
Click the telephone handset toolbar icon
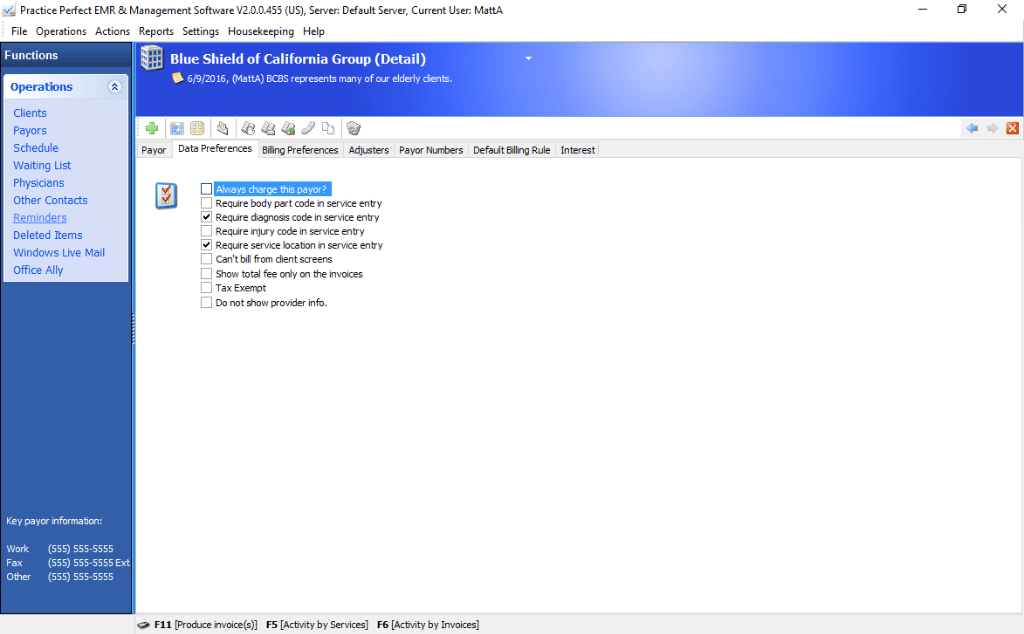click(309, 128)
